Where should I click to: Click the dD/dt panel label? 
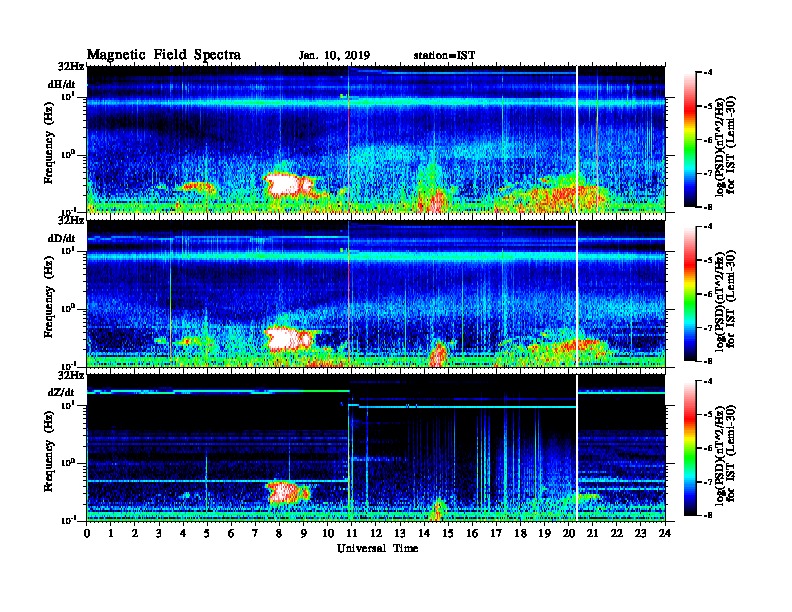61,238
